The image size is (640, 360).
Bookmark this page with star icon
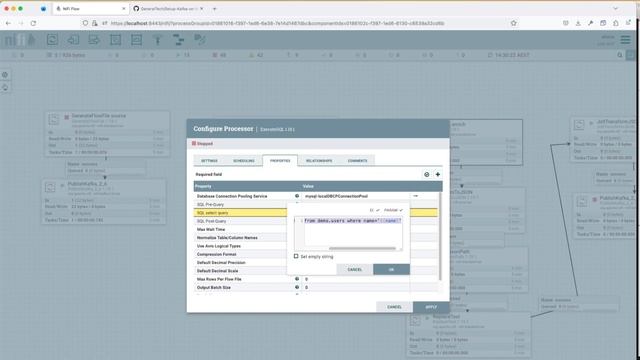[x=513, y=23]
